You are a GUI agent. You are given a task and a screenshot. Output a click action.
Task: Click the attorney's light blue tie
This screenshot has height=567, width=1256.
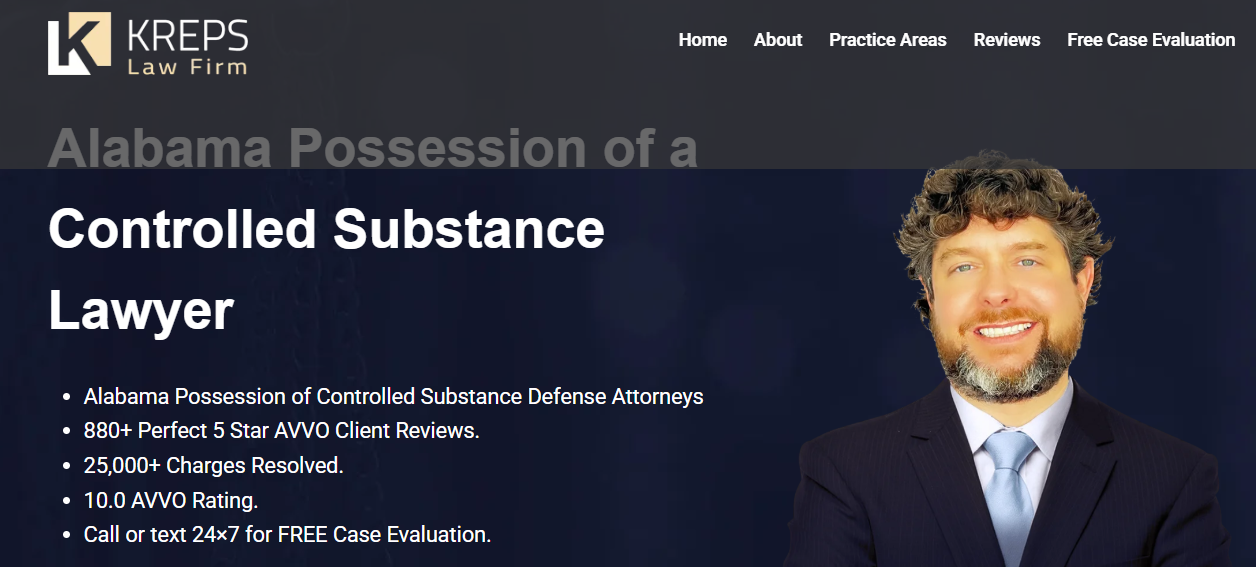[1009, 490]
